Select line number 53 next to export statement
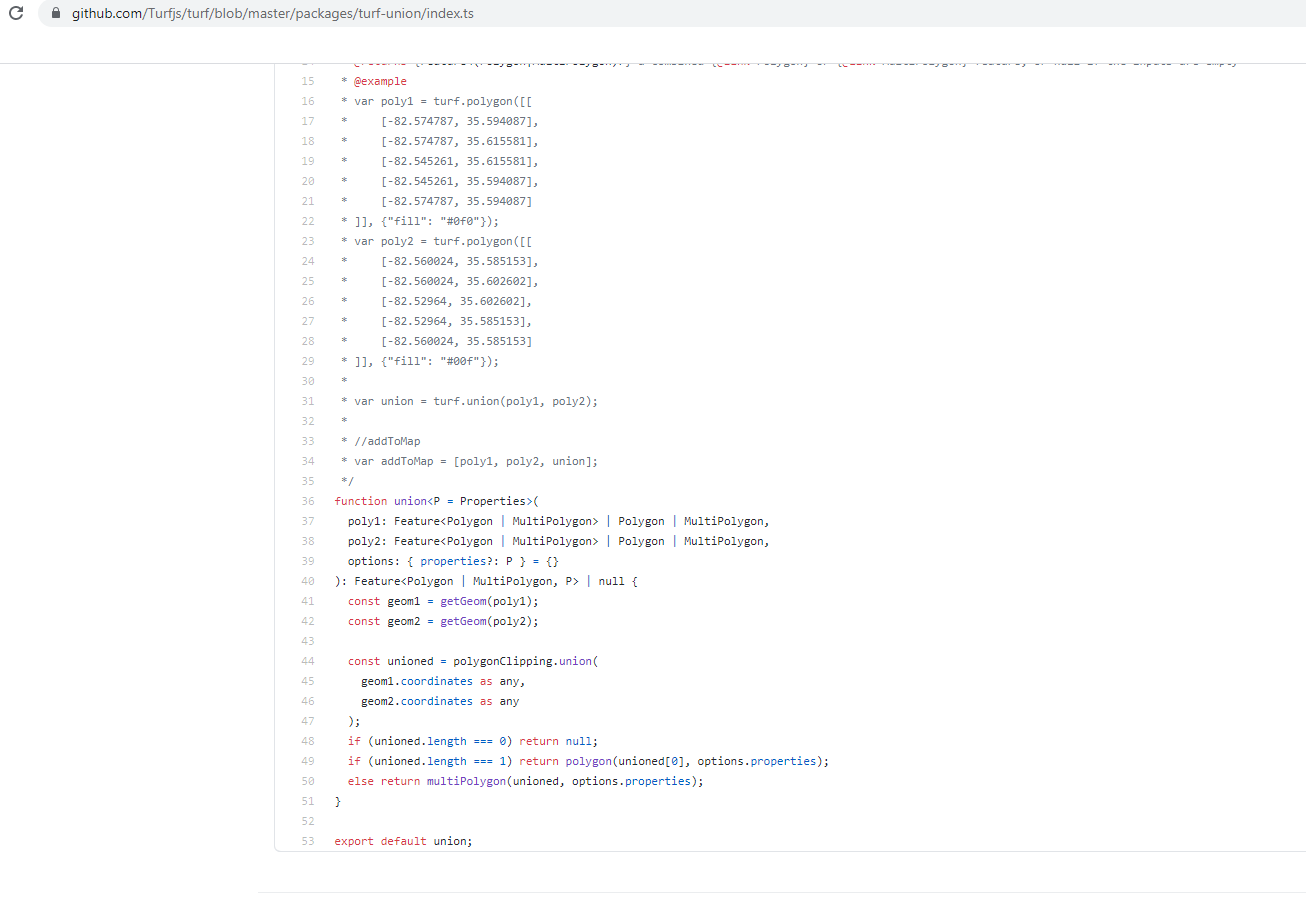The width and height of the screenshot is (1306, 905). click(307, 841)
